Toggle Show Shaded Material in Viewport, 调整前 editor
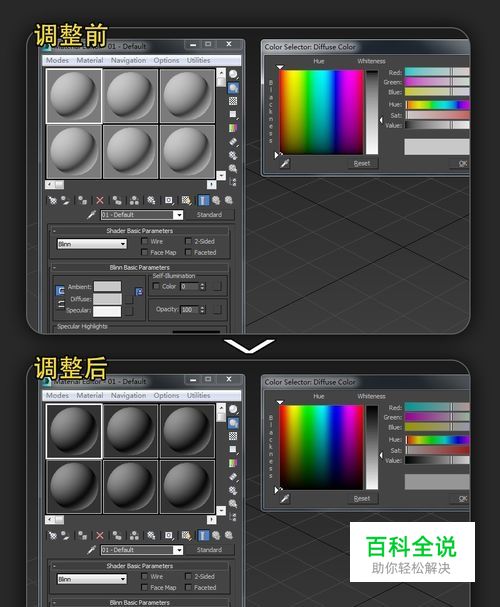 tap(186, 200)
